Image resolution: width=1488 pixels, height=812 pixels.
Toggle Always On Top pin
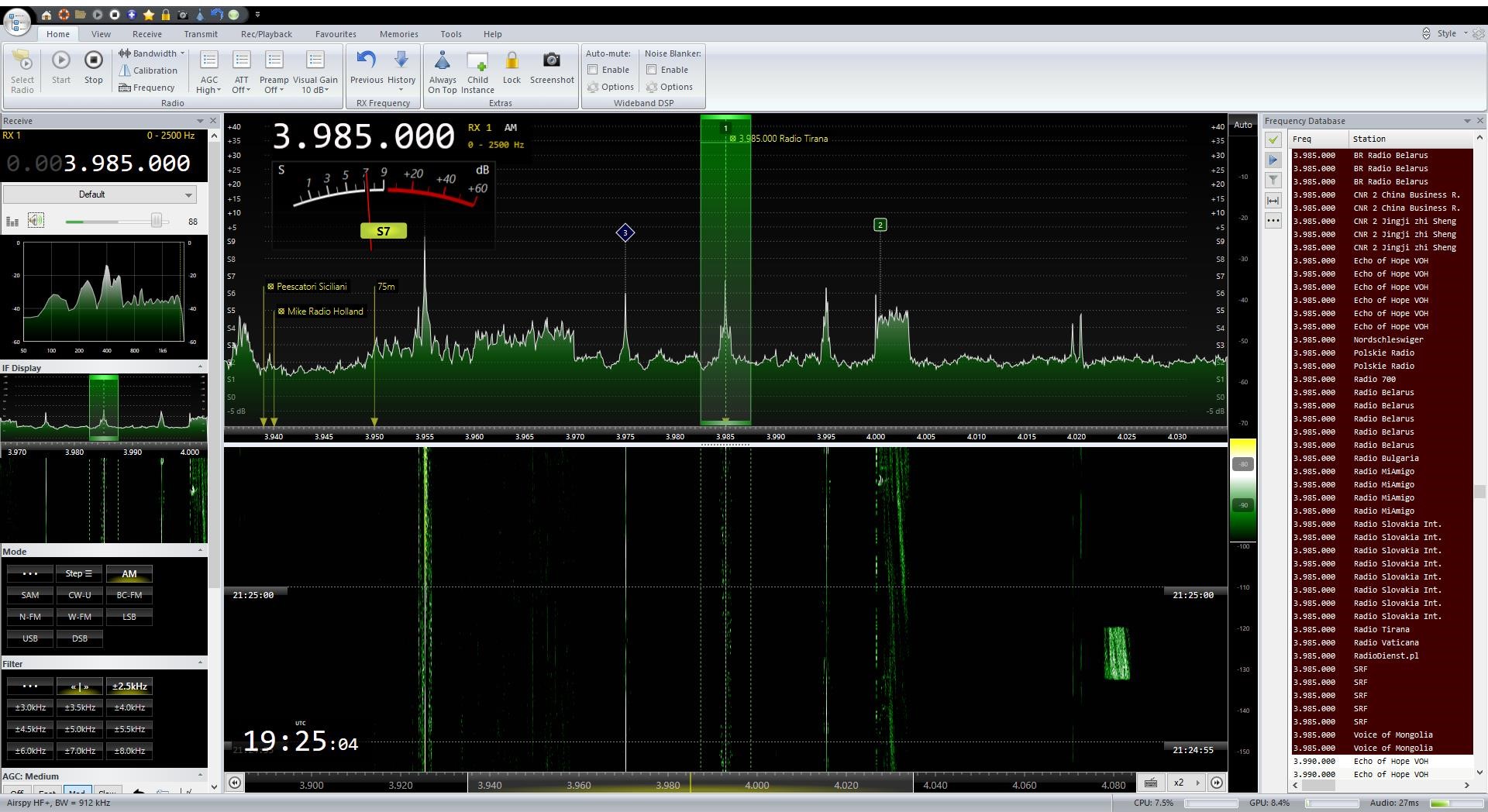click(x=442, y=61)
